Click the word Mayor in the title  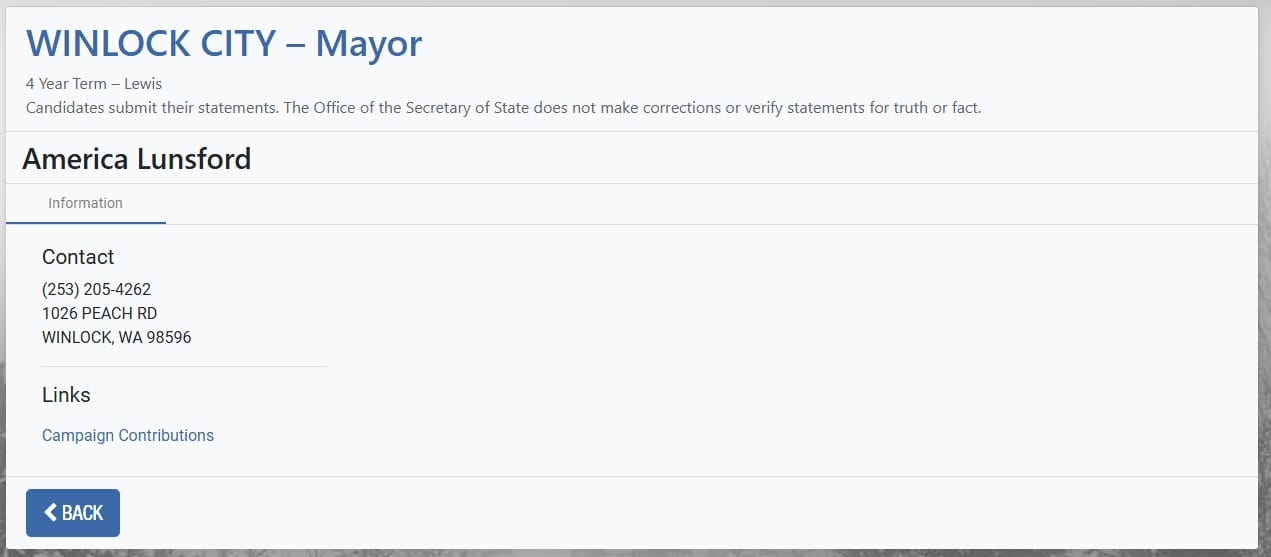(x=369, y=44)
